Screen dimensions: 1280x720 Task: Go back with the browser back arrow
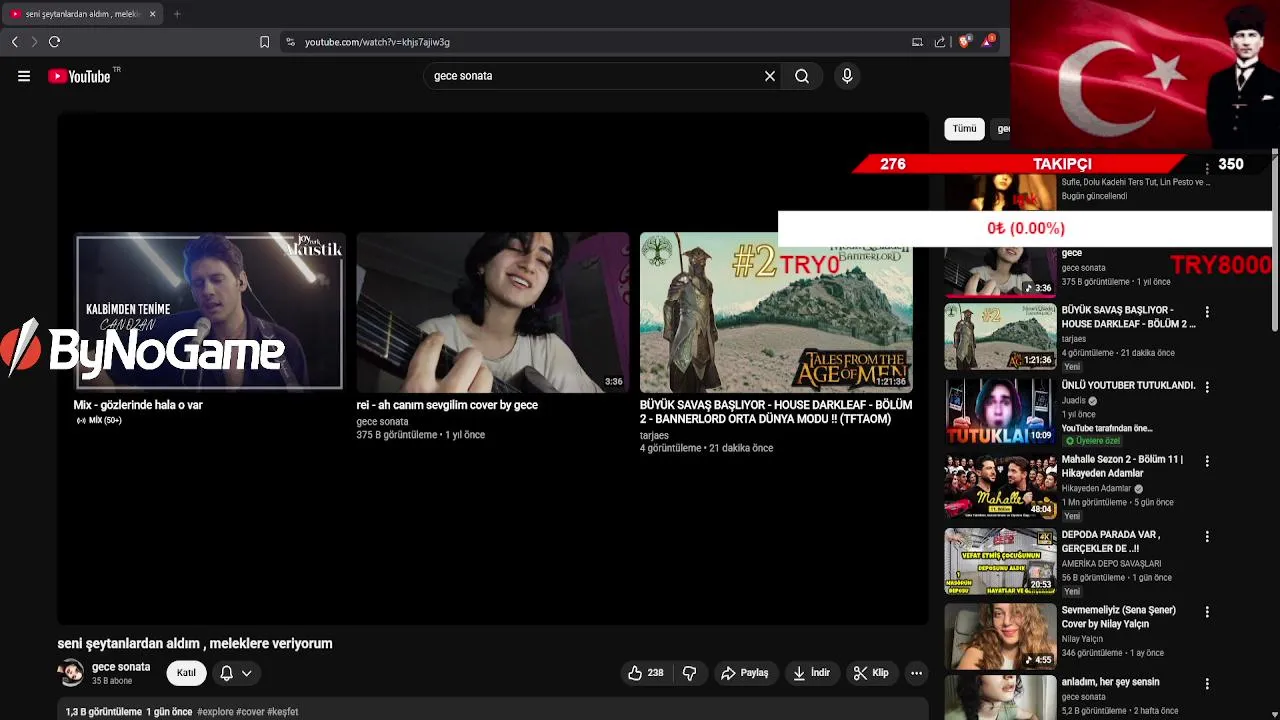click(x=15, y=42)
